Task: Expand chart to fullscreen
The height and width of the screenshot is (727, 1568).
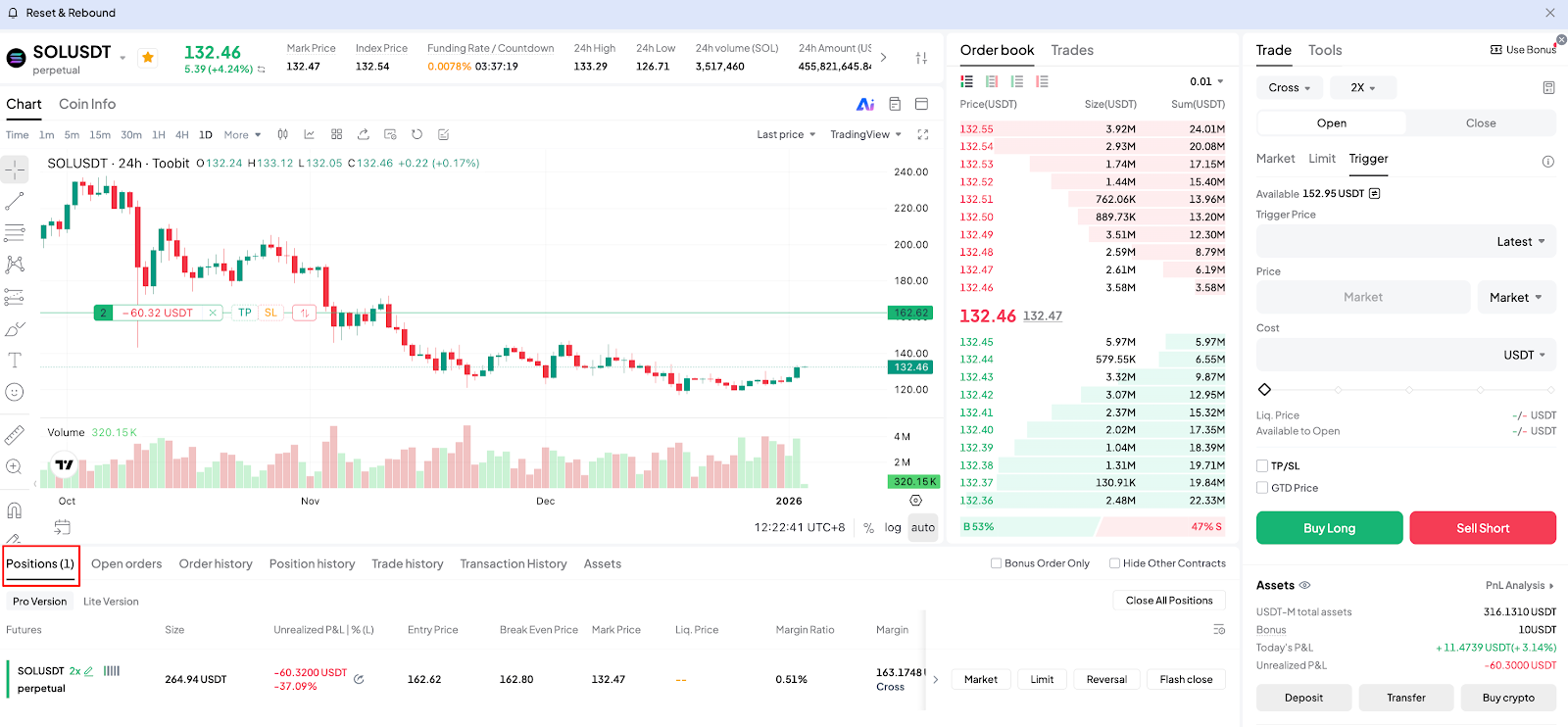Action: (923, 135)
